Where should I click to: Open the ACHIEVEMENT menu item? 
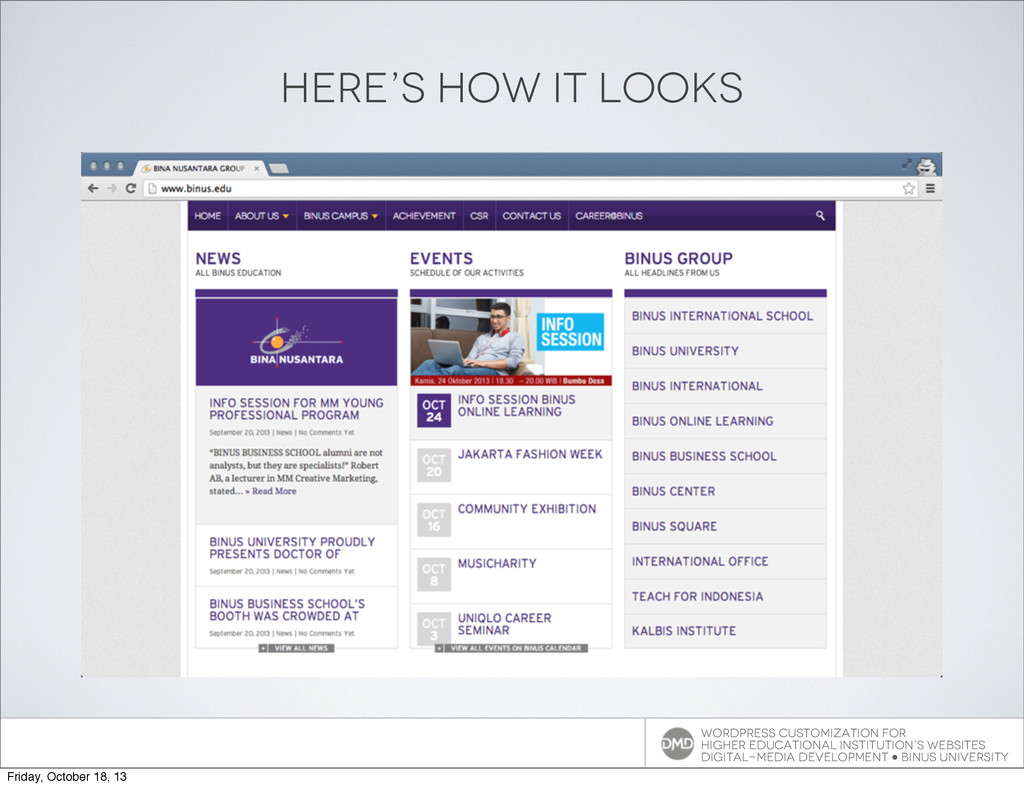[x=424, y=216]
